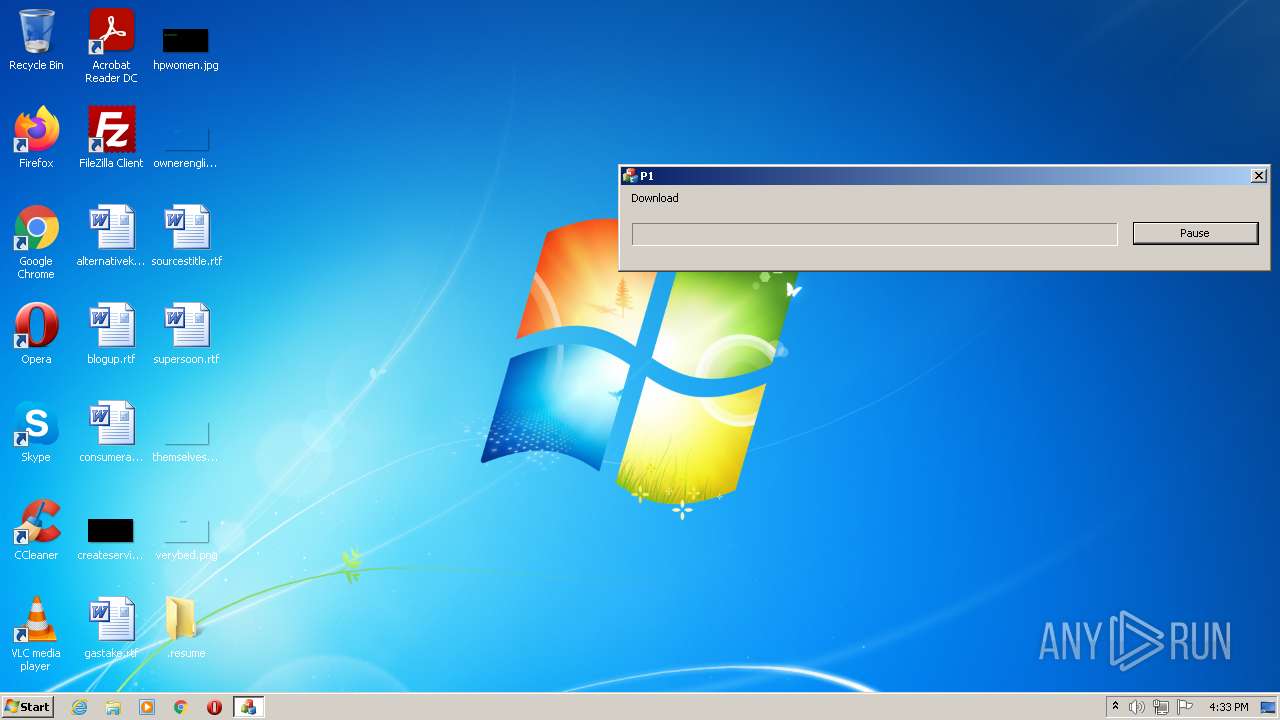Viewport: 1280px width, 720px height.
Task: Open Internet Explorer from taskbar
Action: pyautogui.click(x=79, y=707)
